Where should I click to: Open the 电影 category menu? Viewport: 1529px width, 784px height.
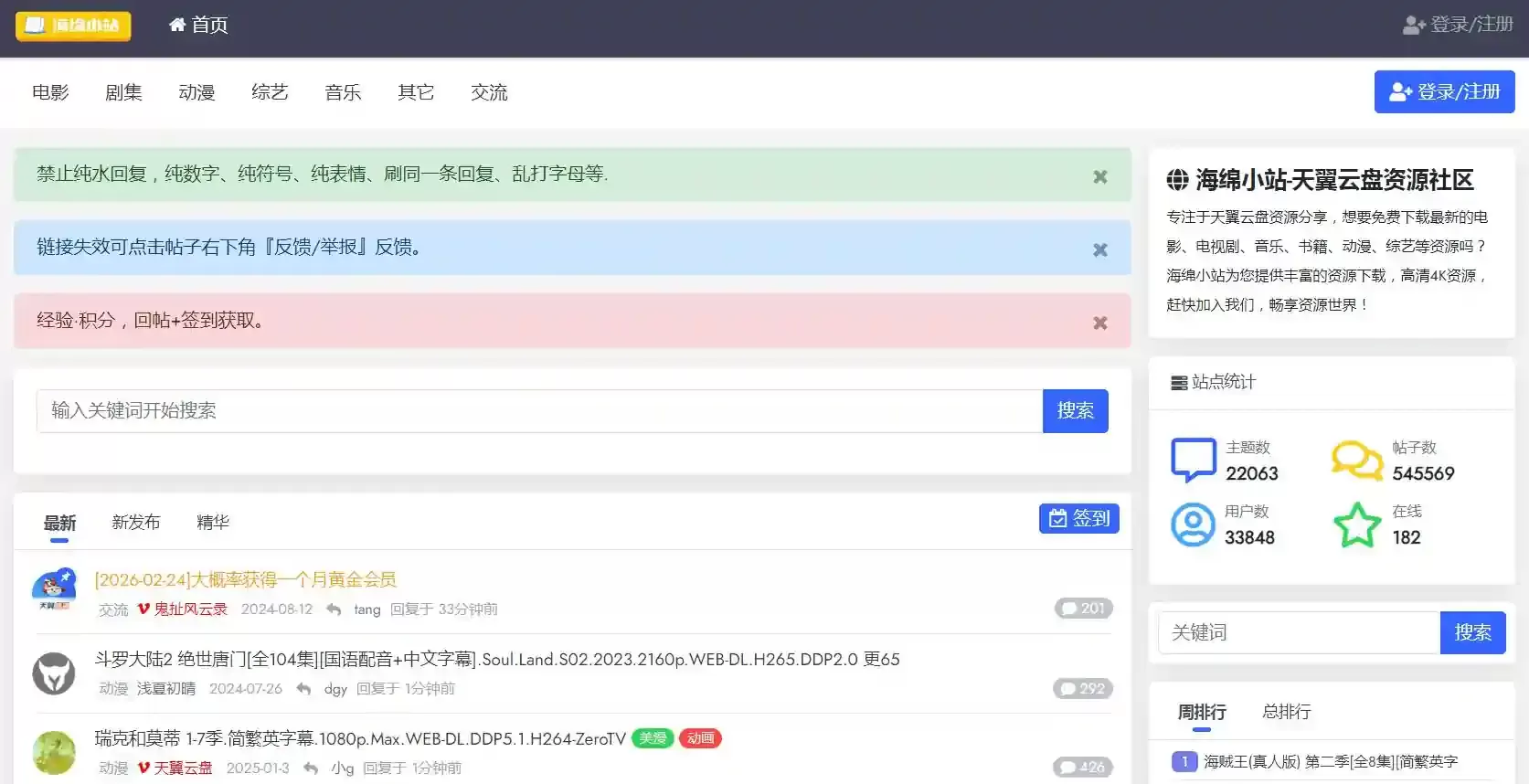(50, 92)
